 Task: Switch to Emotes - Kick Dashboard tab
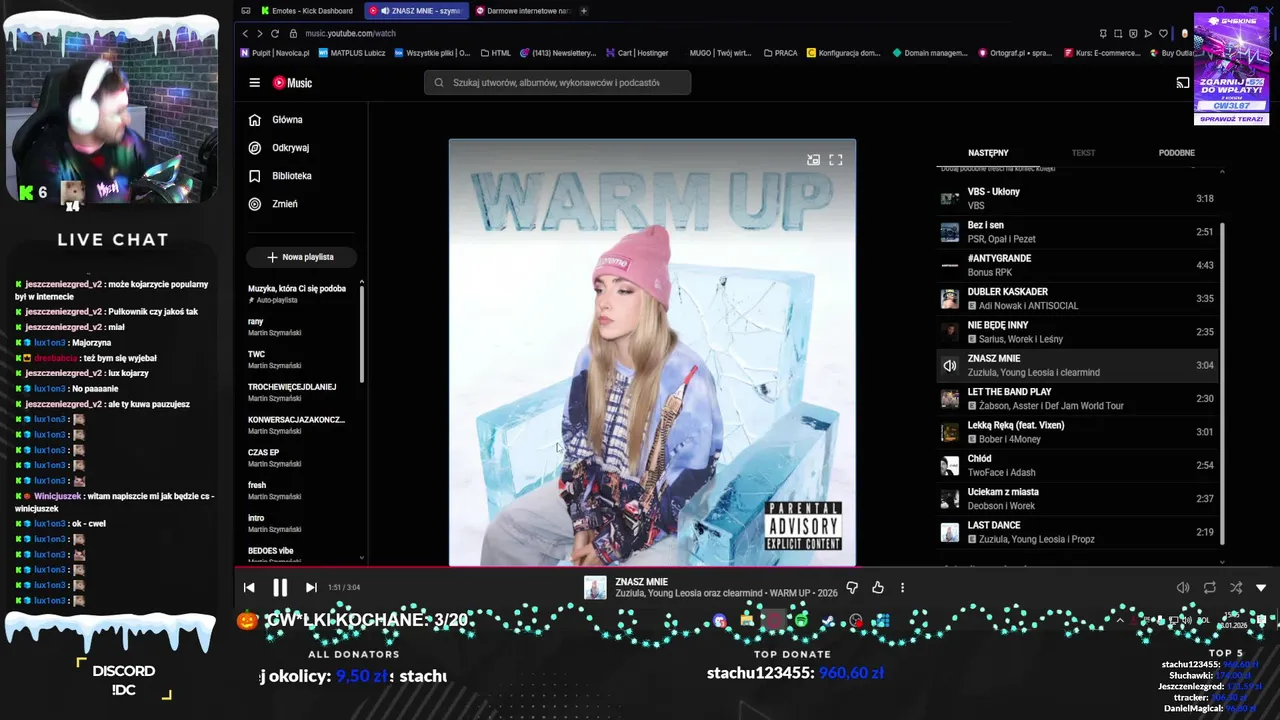point(307,11)
